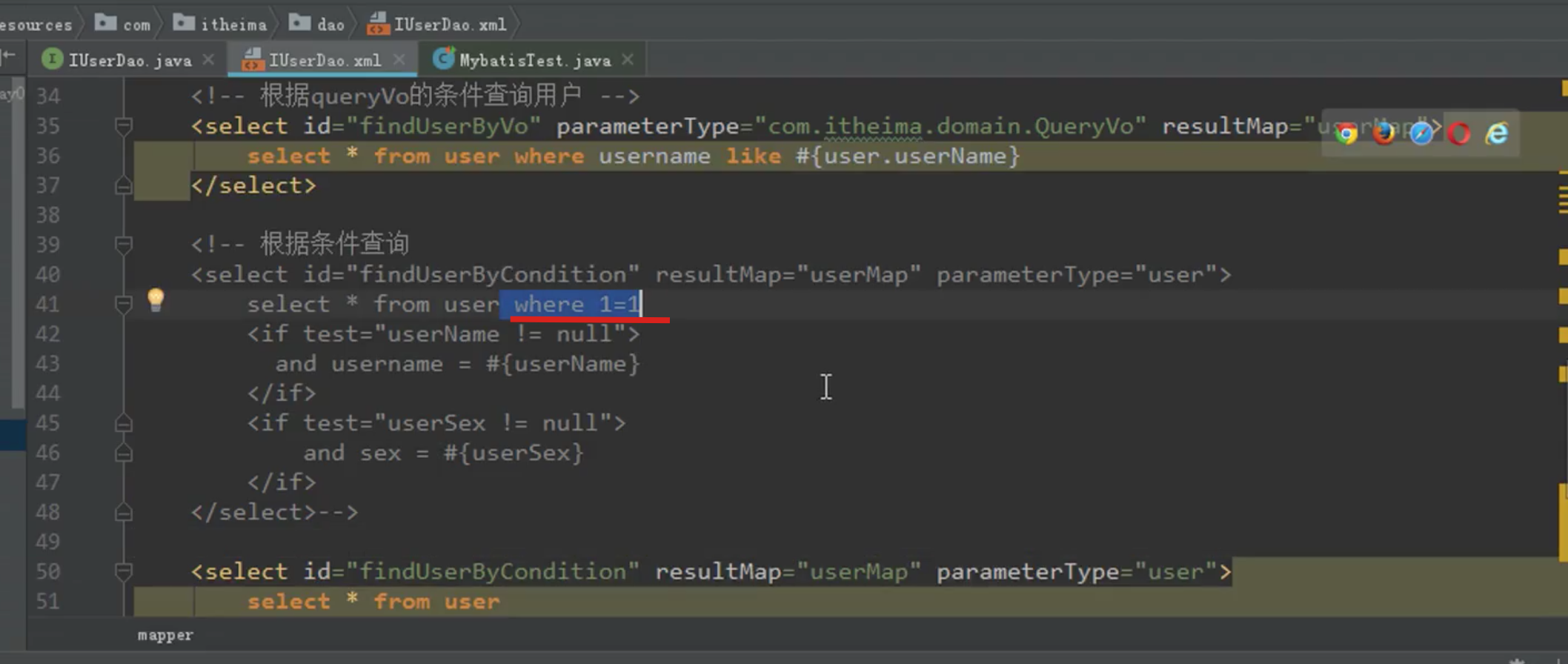Collapse fold marker at line 39
Viewport: 1568px width, 664px height.
tap(124, 245)
